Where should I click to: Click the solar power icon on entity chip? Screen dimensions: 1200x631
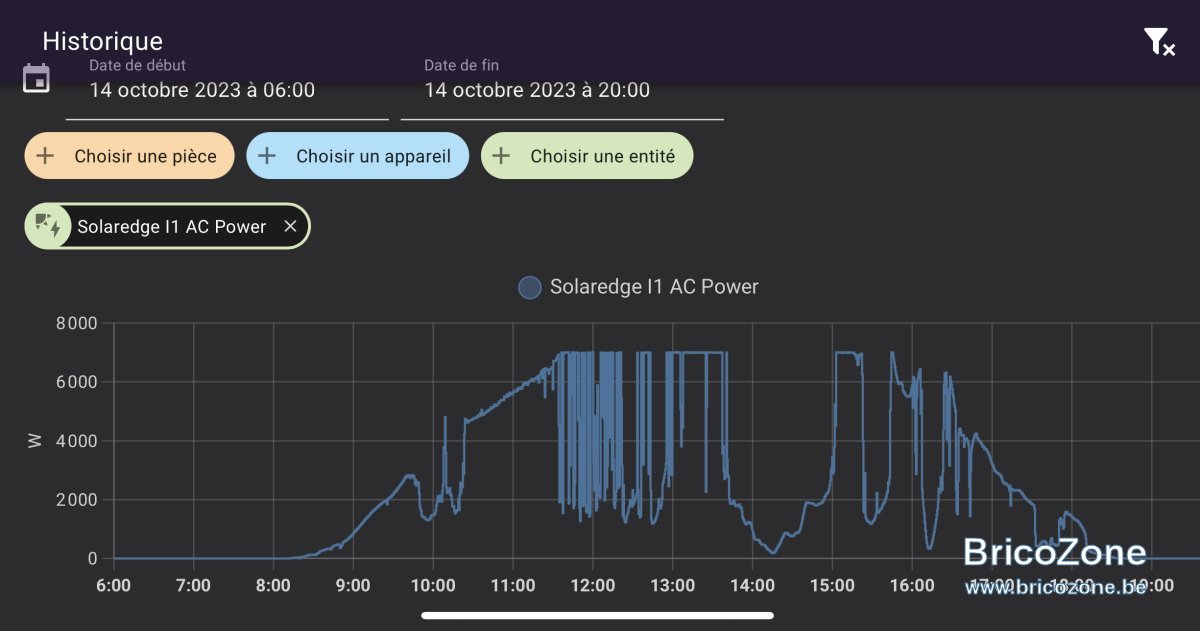pyautogui.click(x=47, y=226)
